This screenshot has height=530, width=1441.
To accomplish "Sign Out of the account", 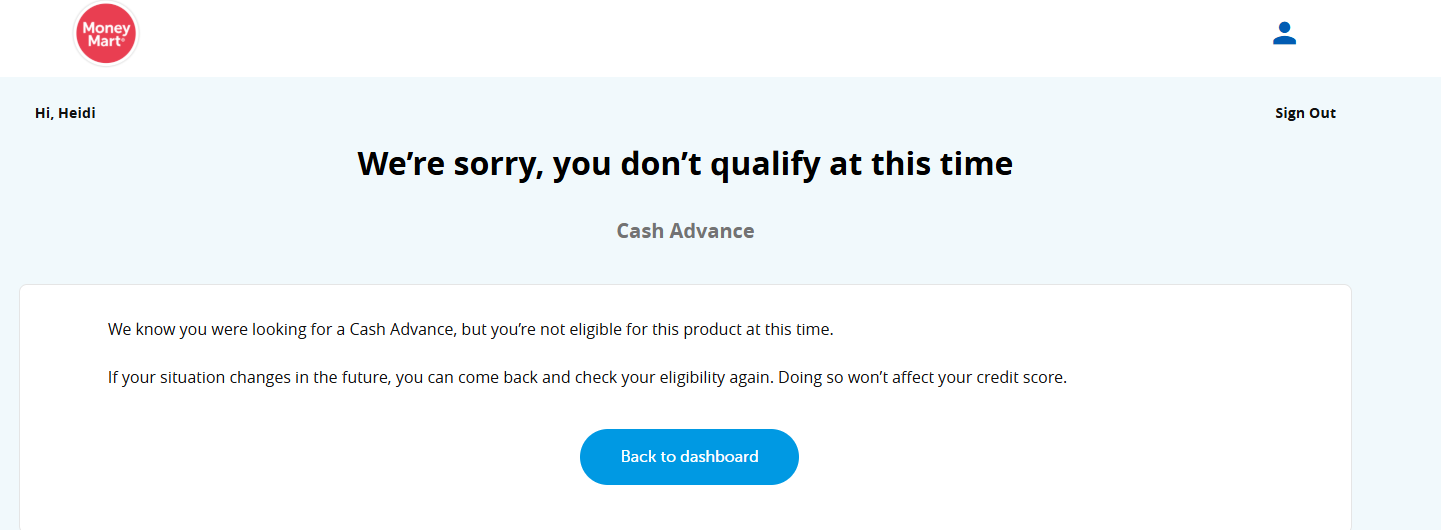I will click(x=1305, y=113).
